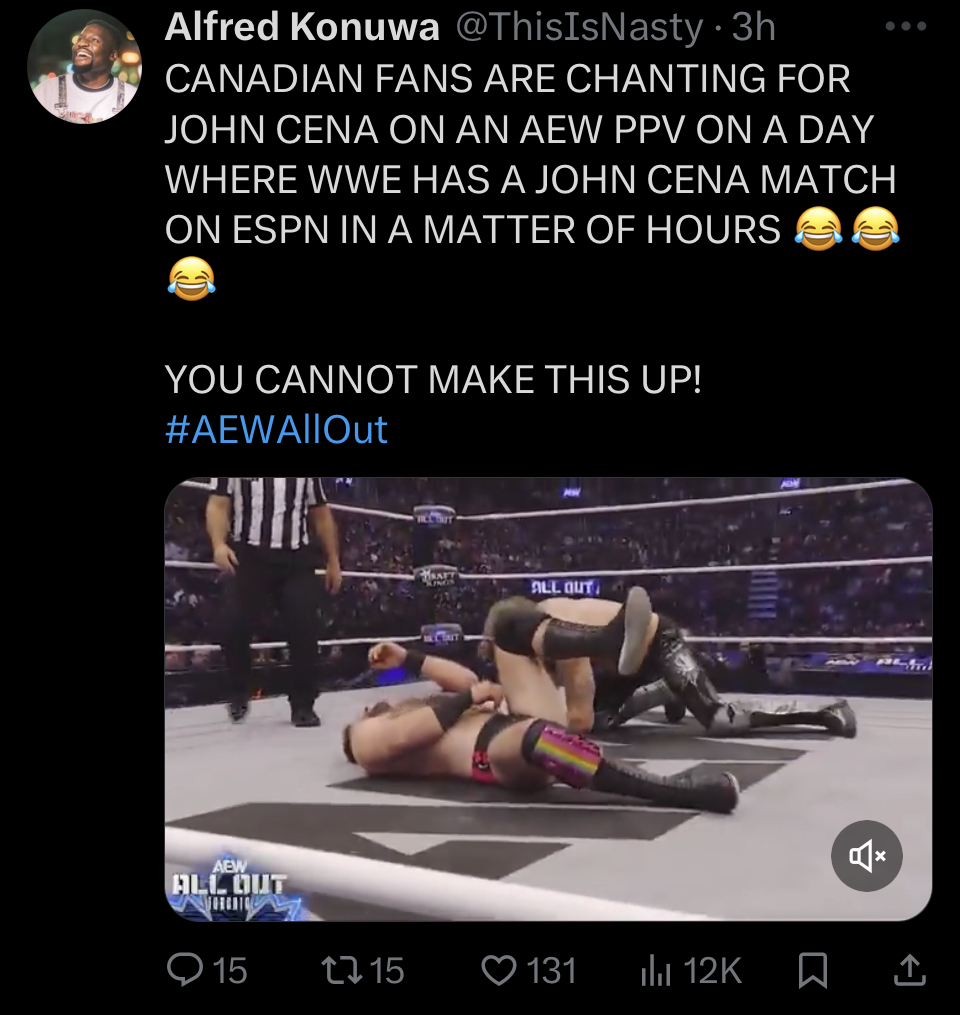Click the 3h timestamp

tap(753, 27)
